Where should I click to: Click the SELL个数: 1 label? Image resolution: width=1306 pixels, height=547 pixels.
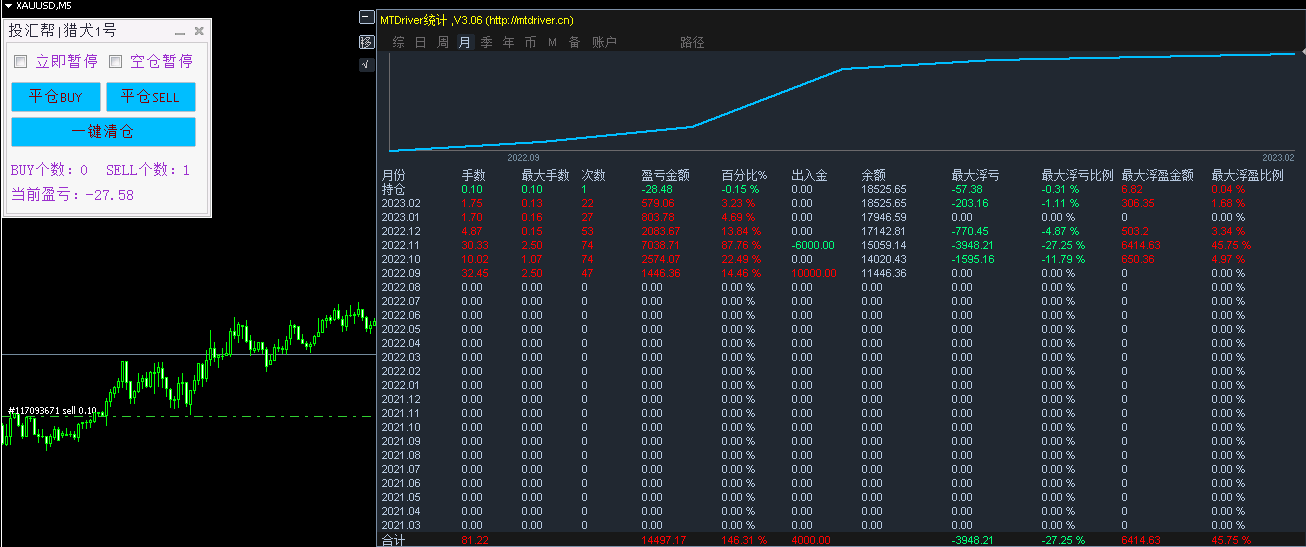click(148, 170)
